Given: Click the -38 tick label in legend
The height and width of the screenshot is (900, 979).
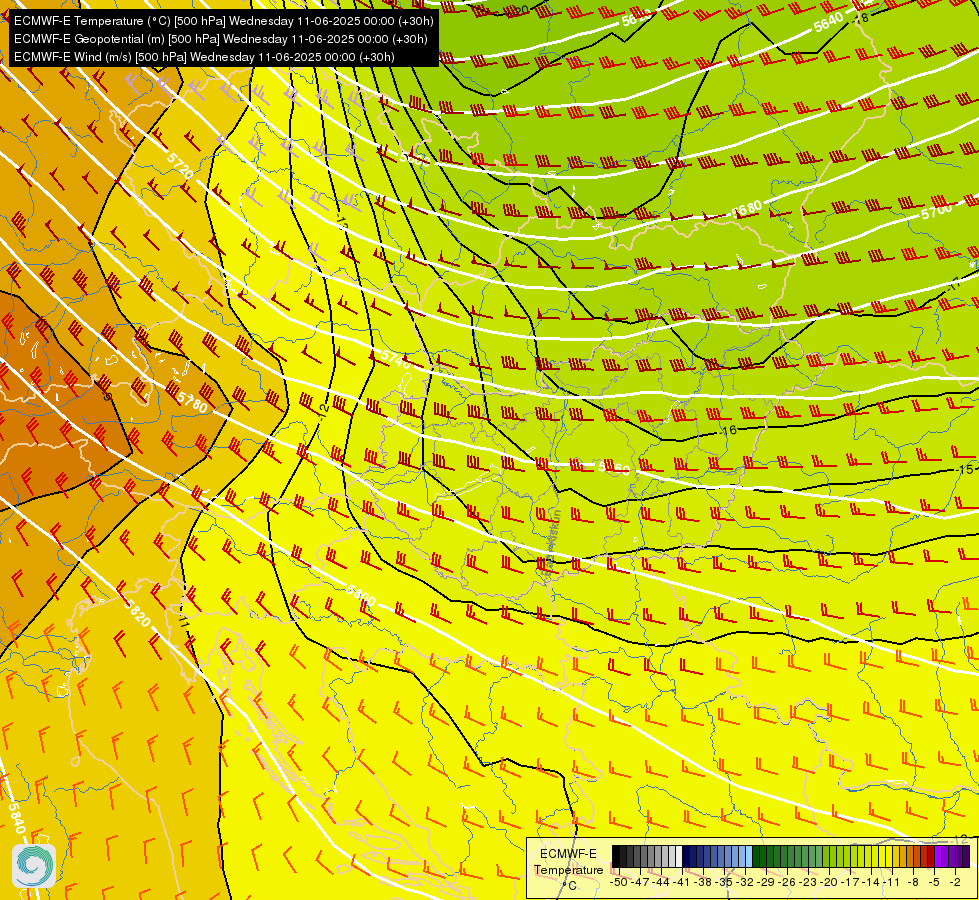Looking at the screenshot, I should [x=703, y=883].
